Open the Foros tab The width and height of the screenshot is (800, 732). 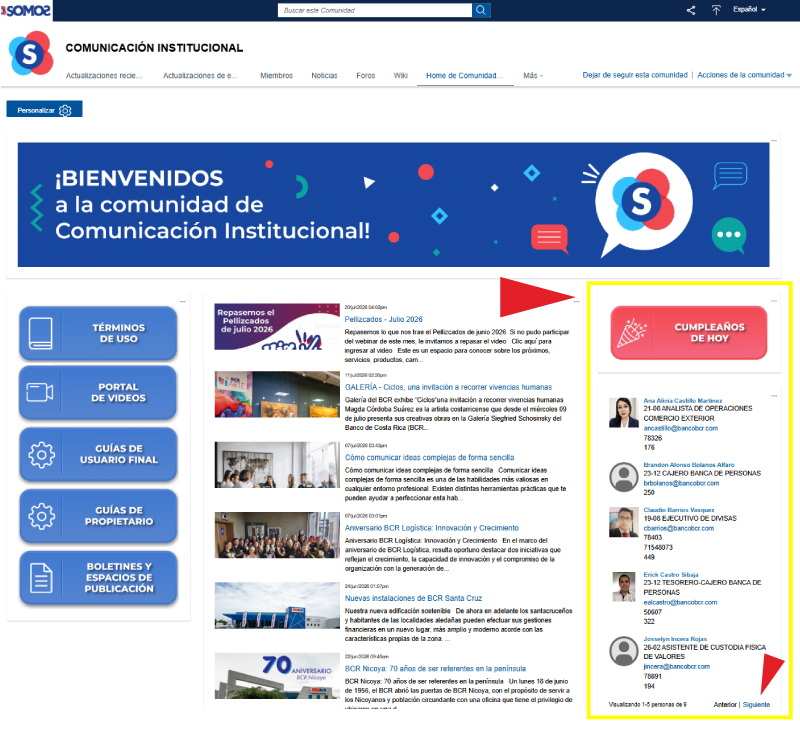365,75
